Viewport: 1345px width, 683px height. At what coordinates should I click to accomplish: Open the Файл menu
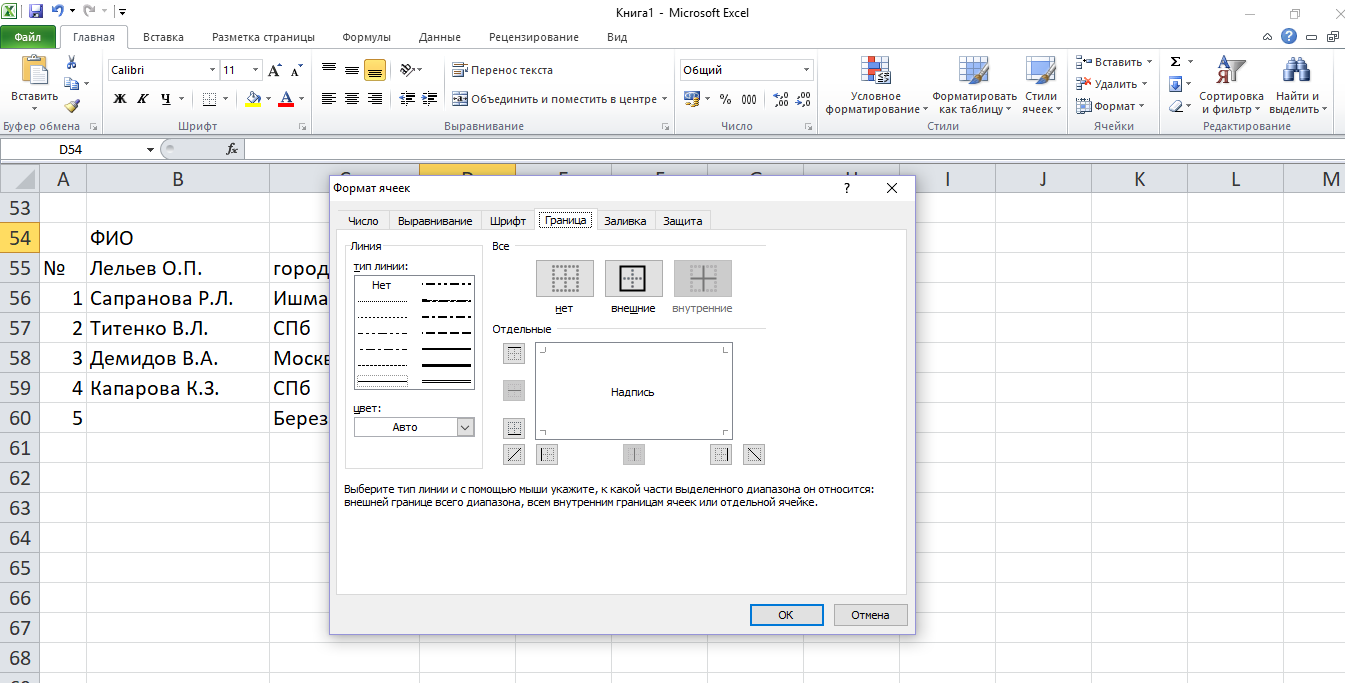click(28, 37)
